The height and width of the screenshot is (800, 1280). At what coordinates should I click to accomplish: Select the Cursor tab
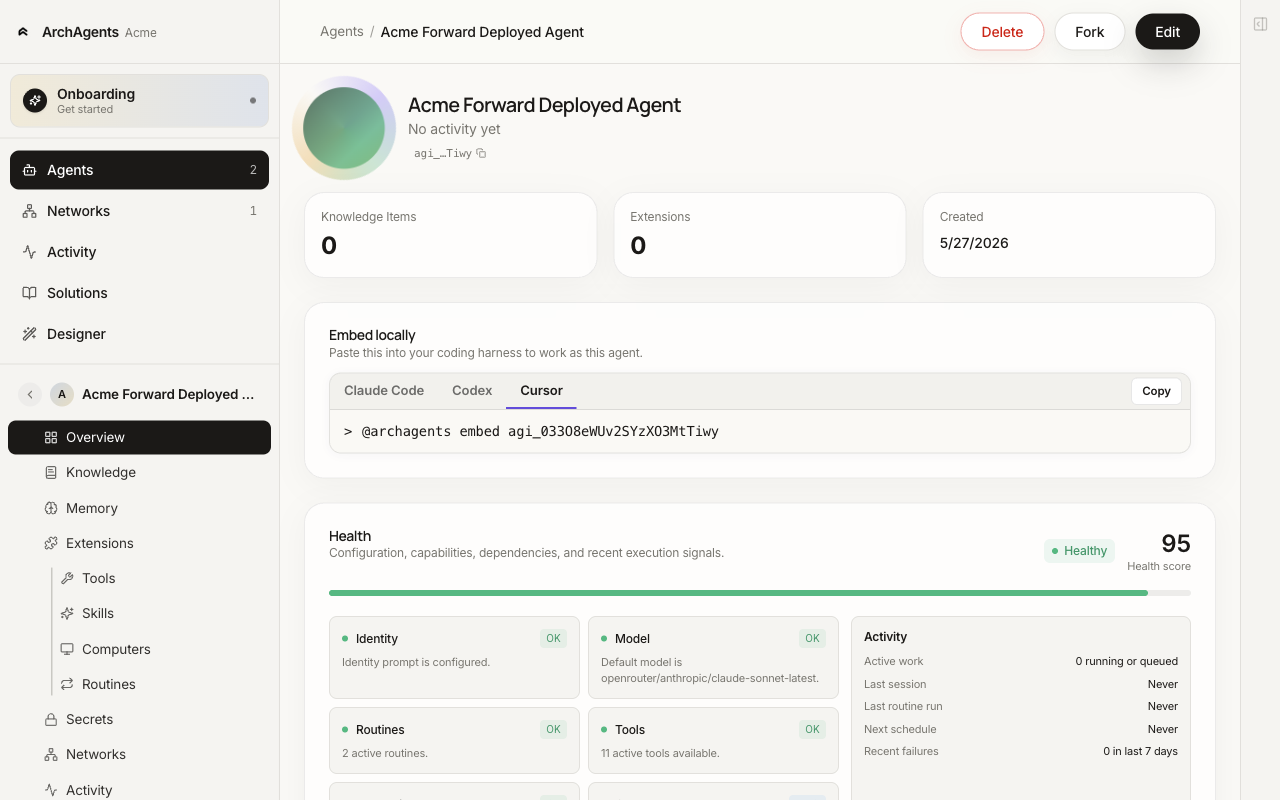click(x=541, y=391)
